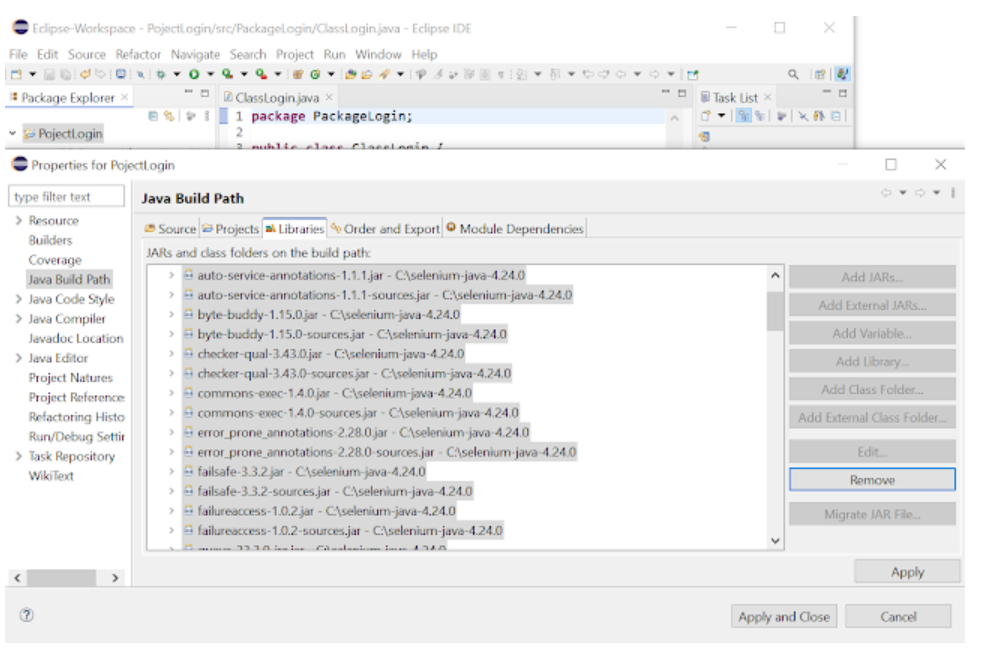Expand the byte-buddy-1.15.0.jar entry
The height and width of the screenshot is (657, 985).
171,314
